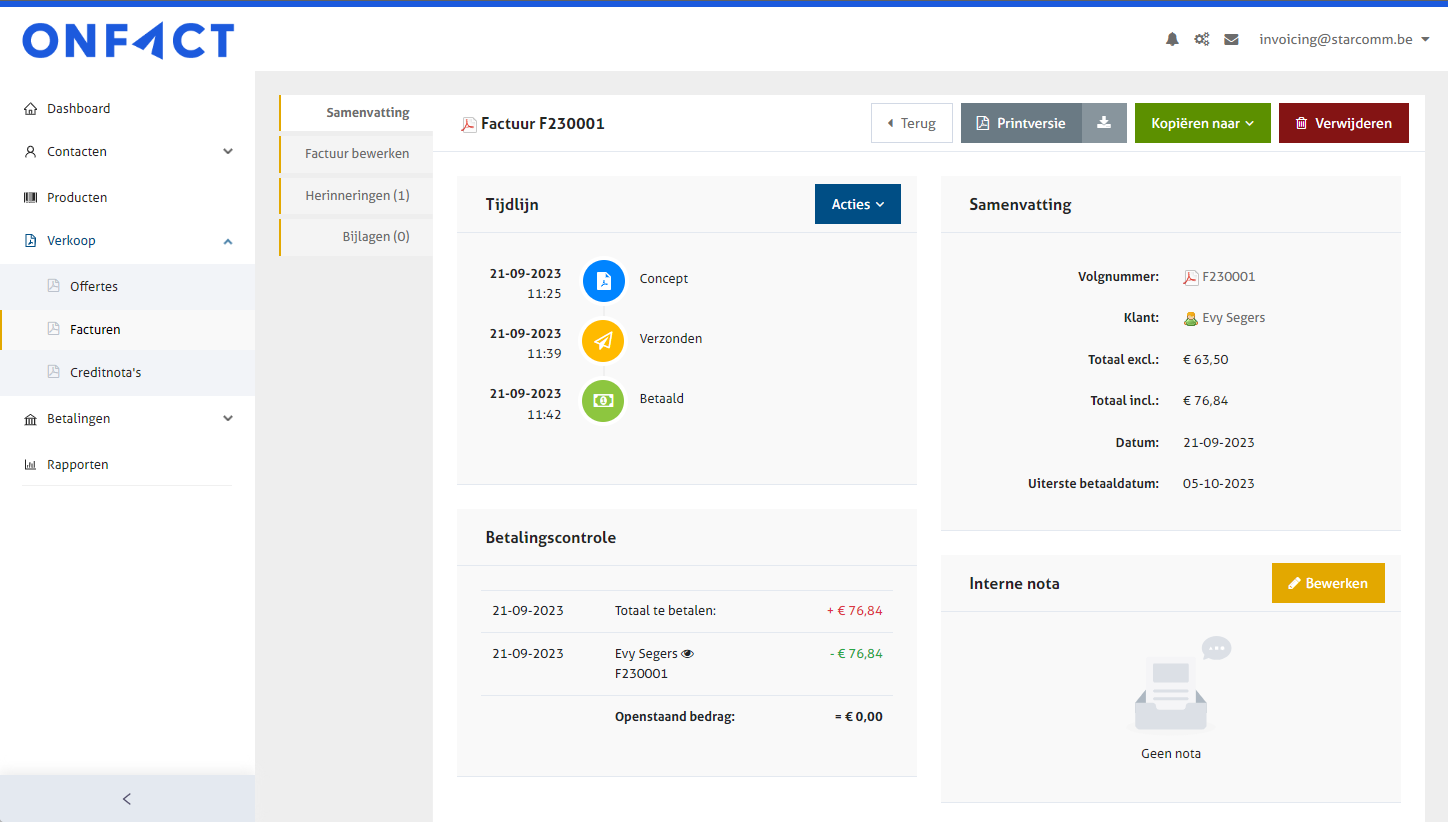The width and height of the screenshot is (1448, 822).
Task: Click the download icon beside Printversie
Action: coord(1104,123)
